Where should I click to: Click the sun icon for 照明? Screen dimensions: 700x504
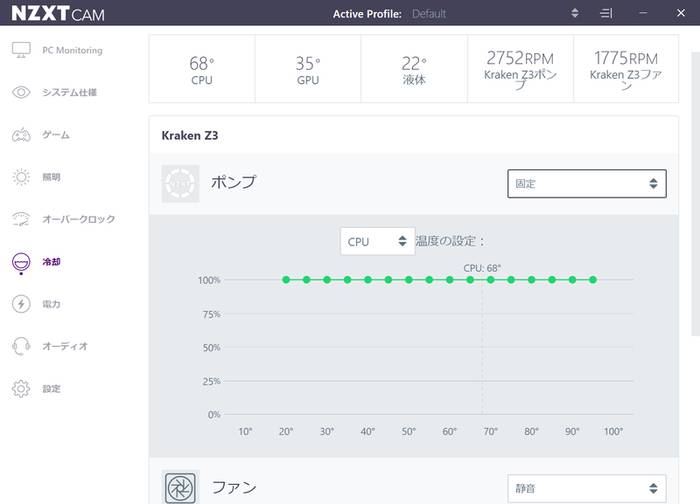tap(21, 177)
